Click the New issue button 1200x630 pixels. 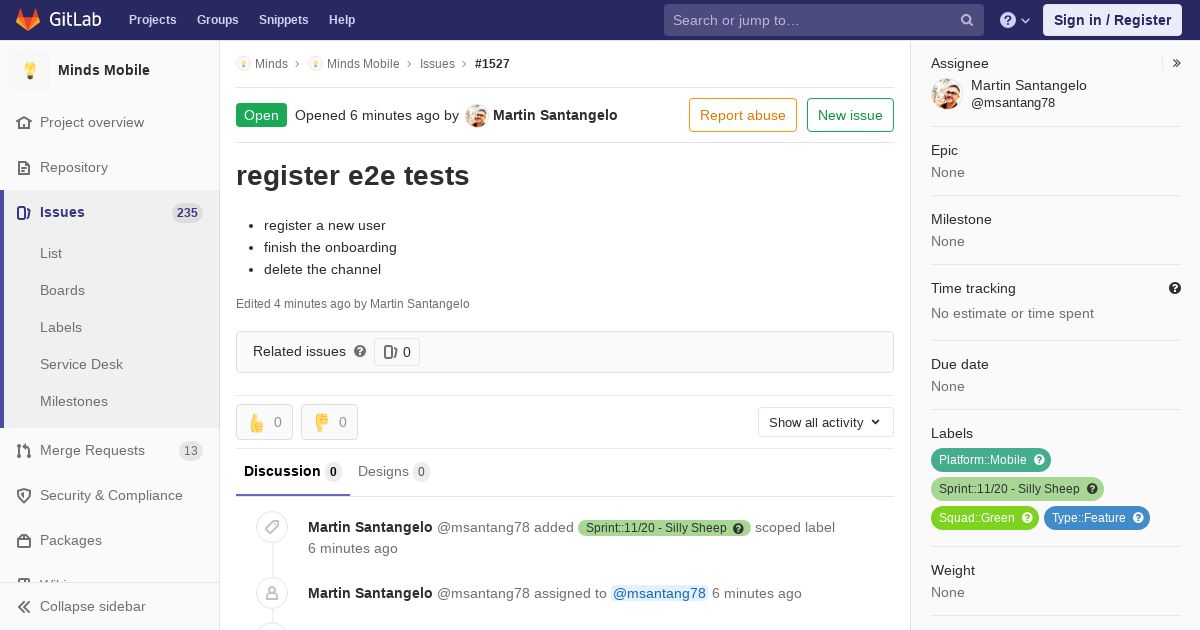click(850, 115)
